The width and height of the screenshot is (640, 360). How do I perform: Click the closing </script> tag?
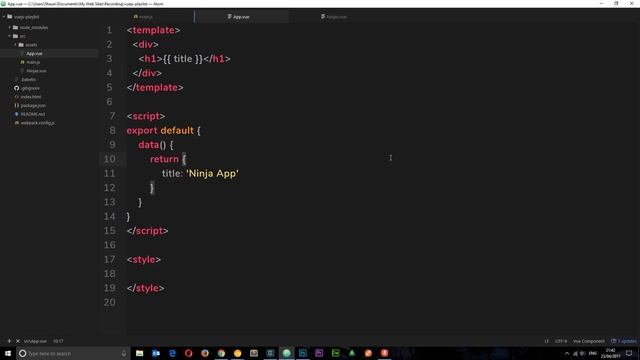(147, 231)
